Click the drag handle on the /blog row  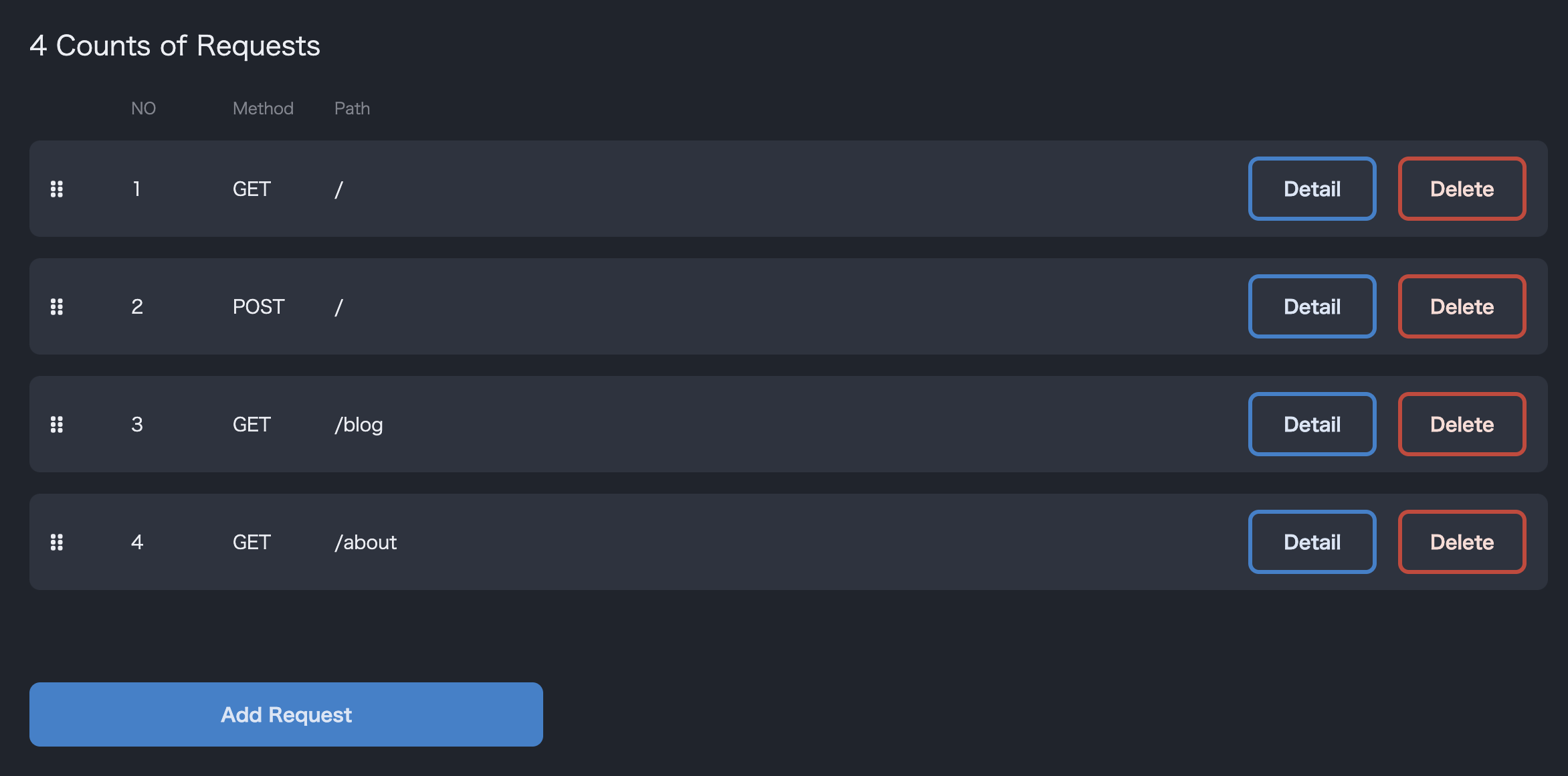[x=57, y=425]
